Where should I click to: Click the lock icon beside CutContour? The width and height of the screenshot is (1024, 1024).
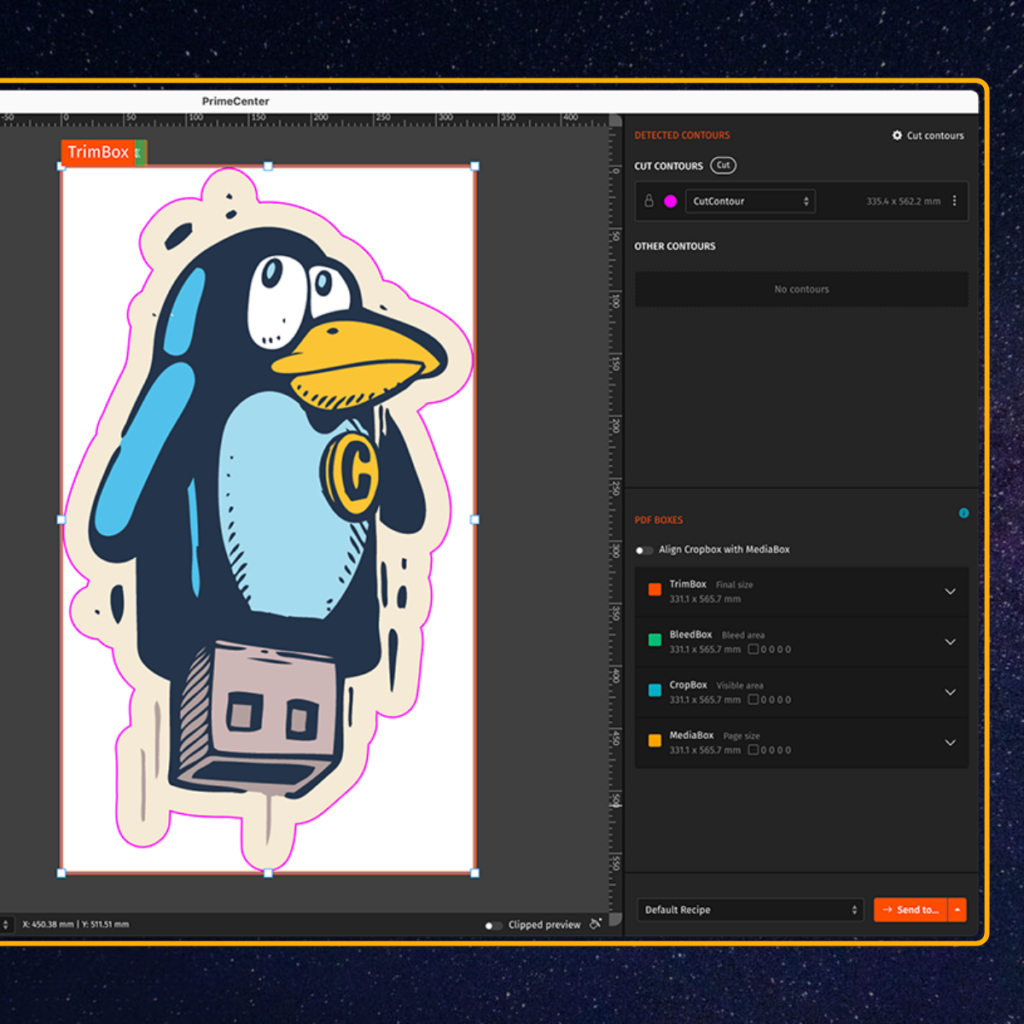click(649, 201)
